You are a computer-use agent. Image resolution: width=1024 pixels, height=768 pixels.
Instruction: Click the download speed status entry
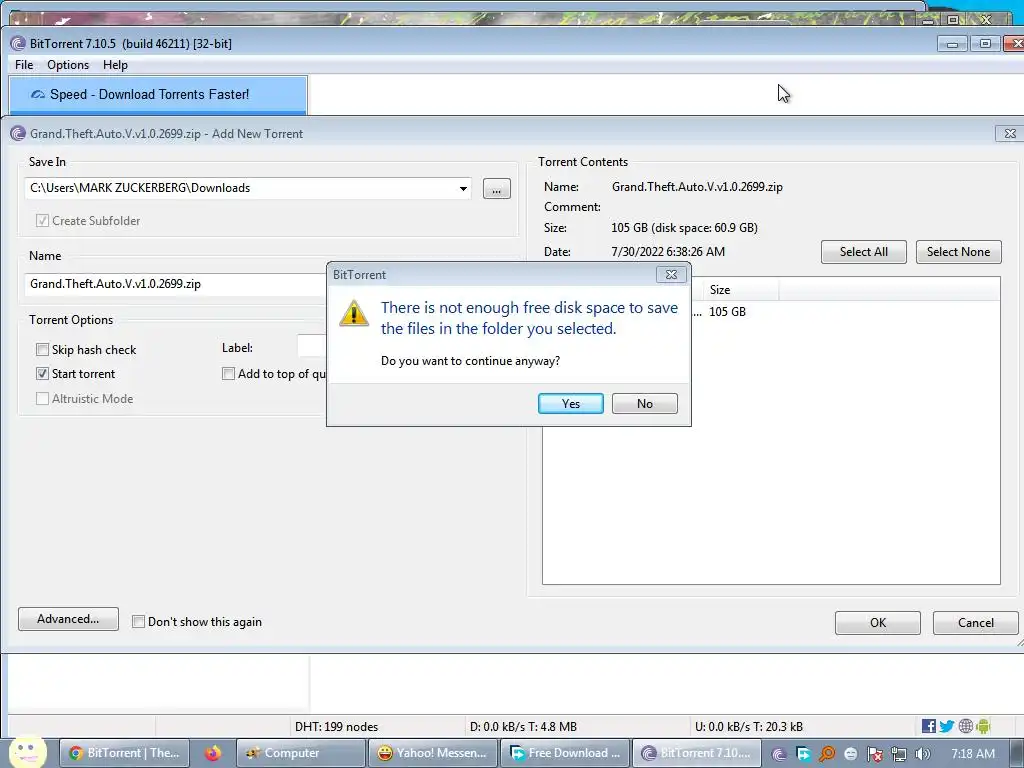pos(523,727)
